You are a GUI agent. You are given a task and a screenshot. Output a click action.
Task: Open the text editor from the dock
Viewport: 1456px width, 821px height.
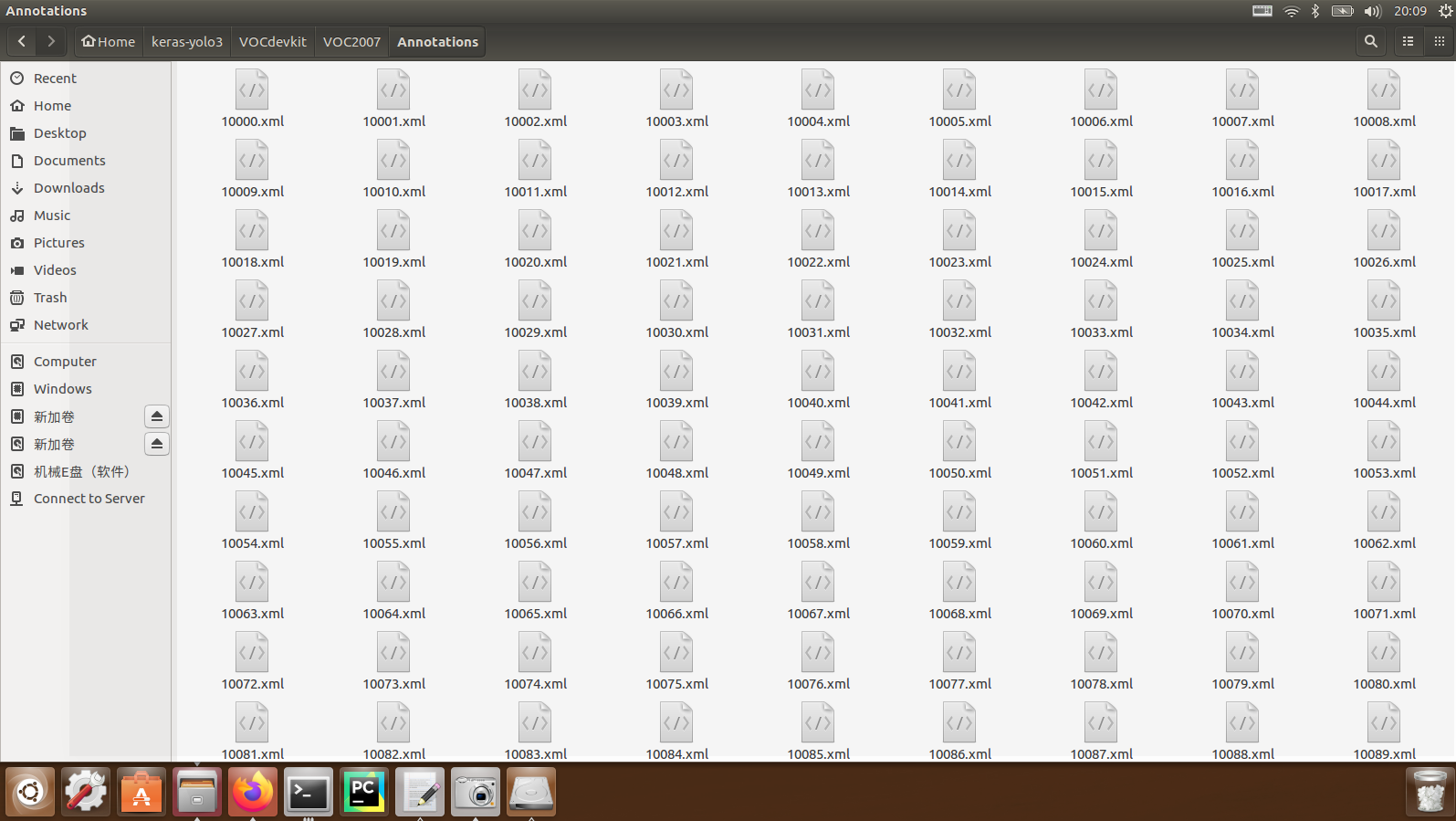point(420,792)
